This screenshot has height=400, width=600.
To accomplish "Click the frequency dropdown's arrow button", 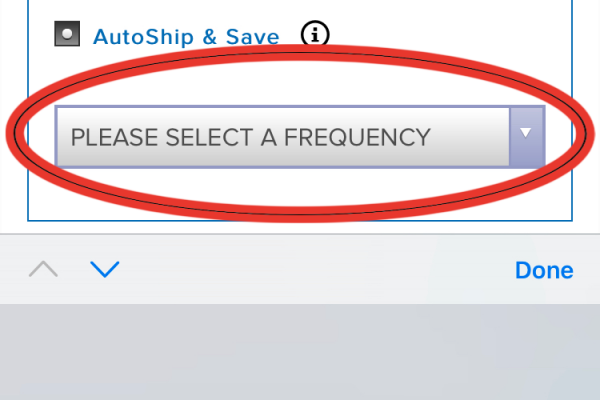I will (x=527, y=135).
